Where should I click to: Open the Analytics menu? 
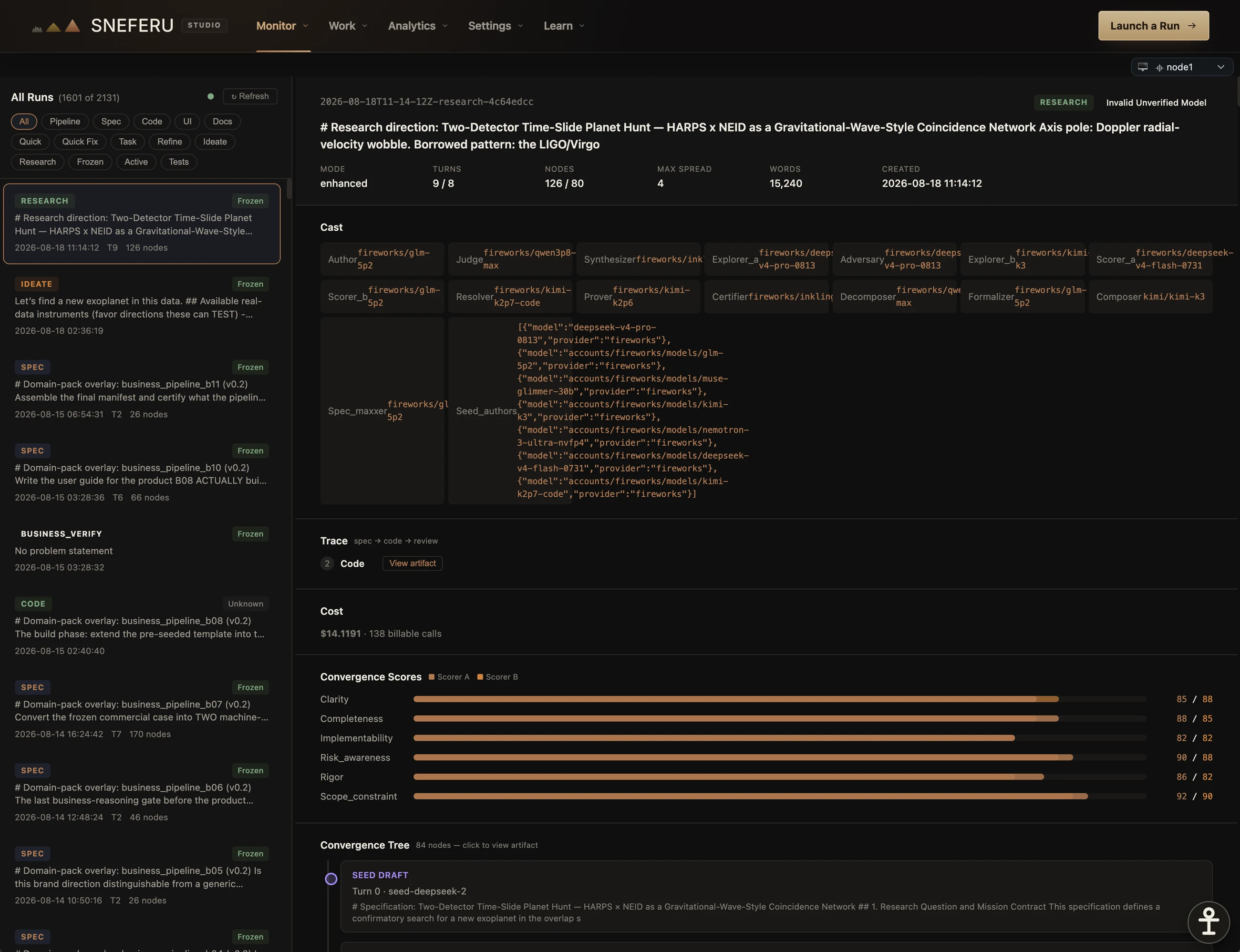pos(418,26)
